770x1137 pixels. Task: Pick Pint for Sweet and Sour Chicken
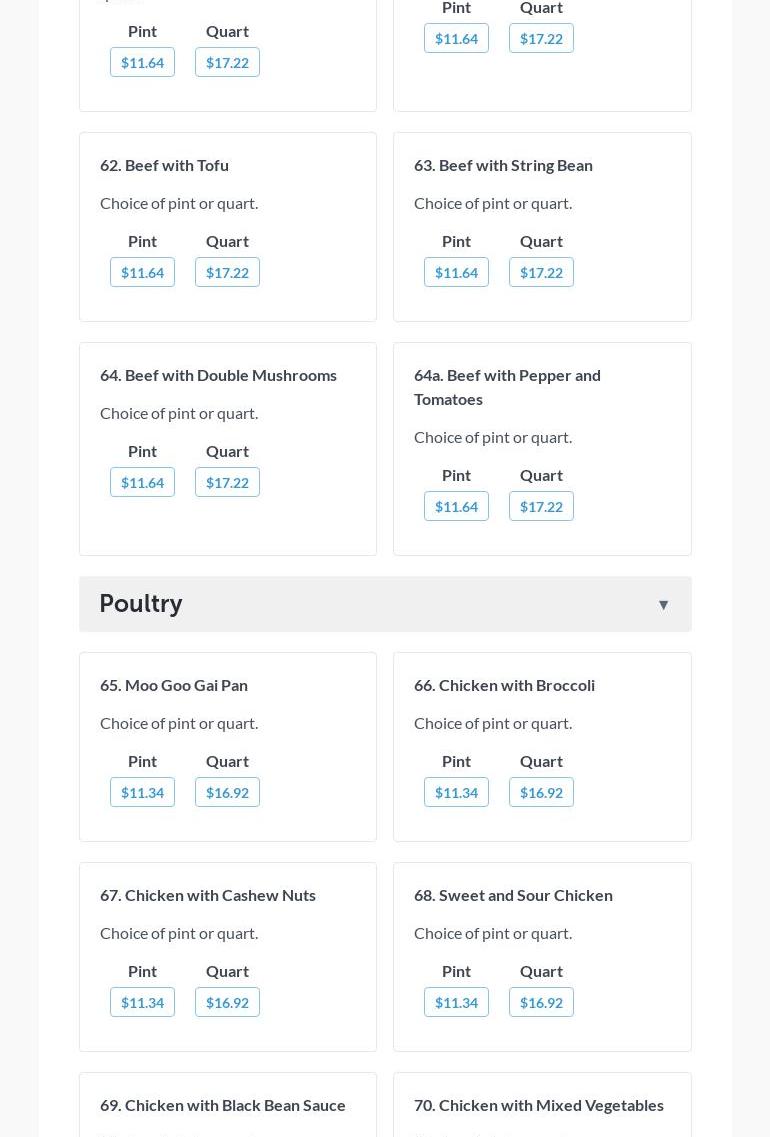click(x=456, y=1002)
